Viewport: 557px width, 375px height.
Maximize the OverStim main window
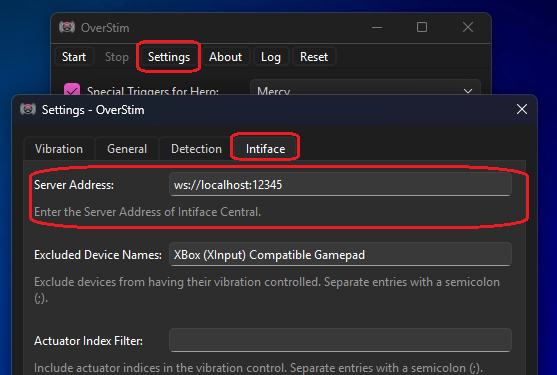pyautogui.click(x=422, y=27)
